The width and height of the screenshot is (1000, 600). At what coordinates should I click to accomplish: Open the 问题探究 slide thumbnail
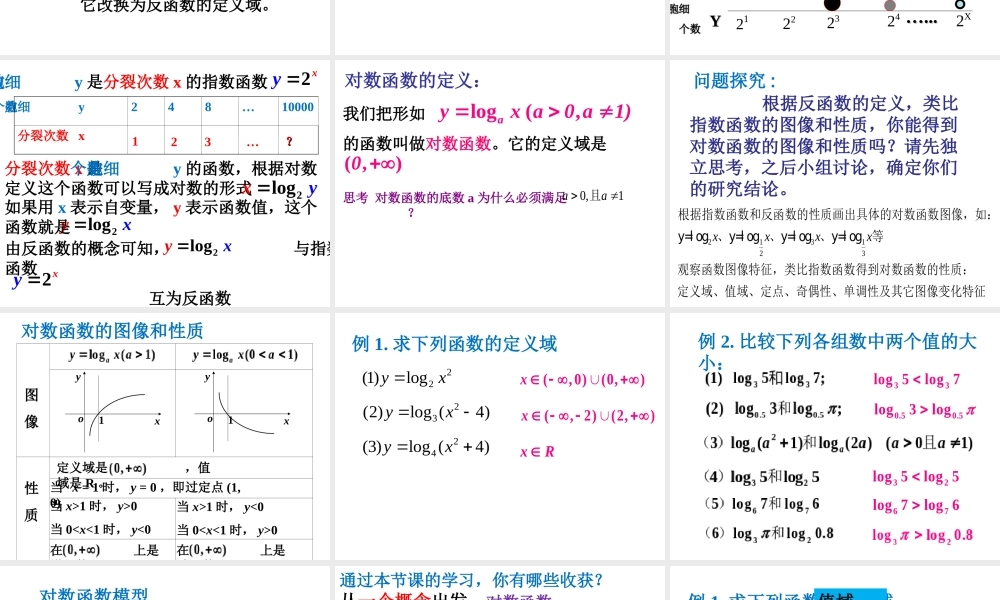835,184
